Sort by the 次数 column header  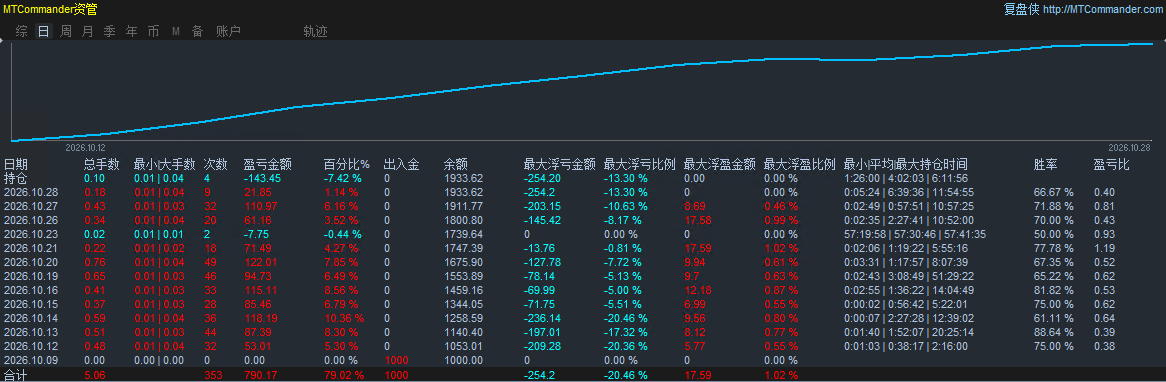pos(215,164)
